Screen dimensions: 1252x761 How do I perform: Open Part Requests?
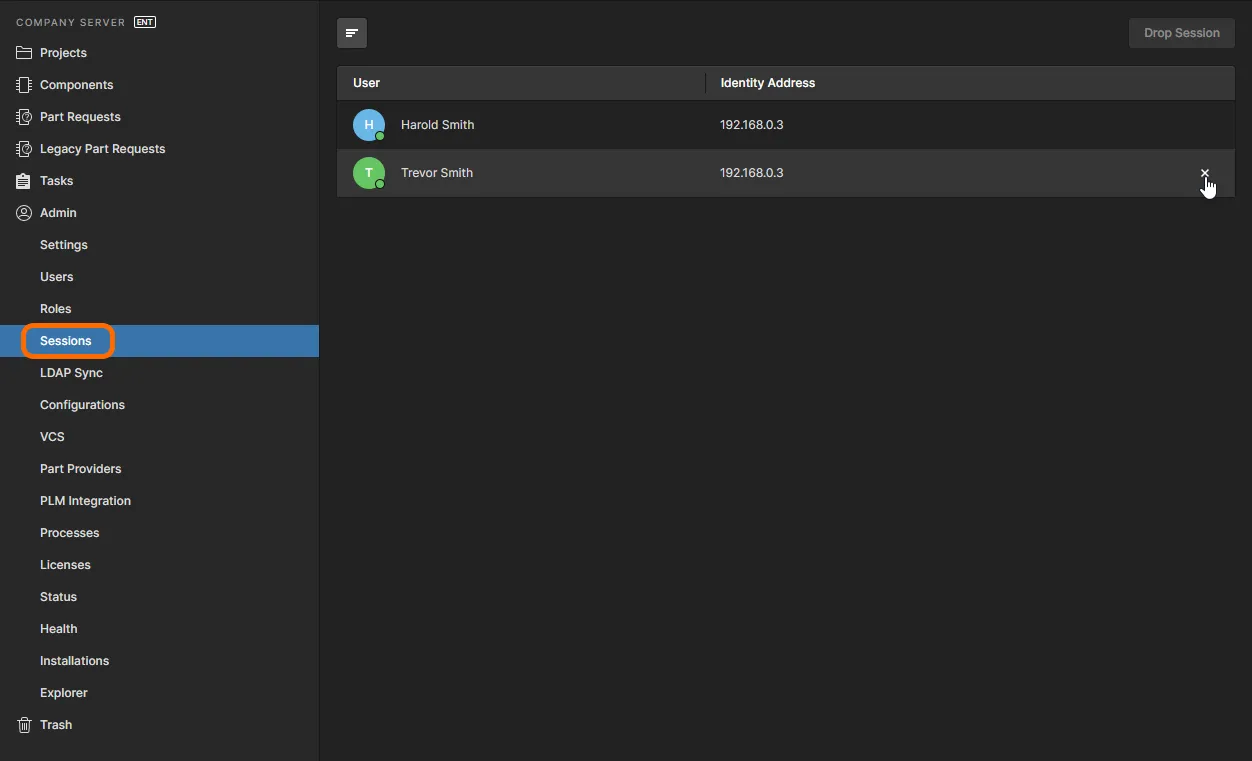tap(80, 117)
